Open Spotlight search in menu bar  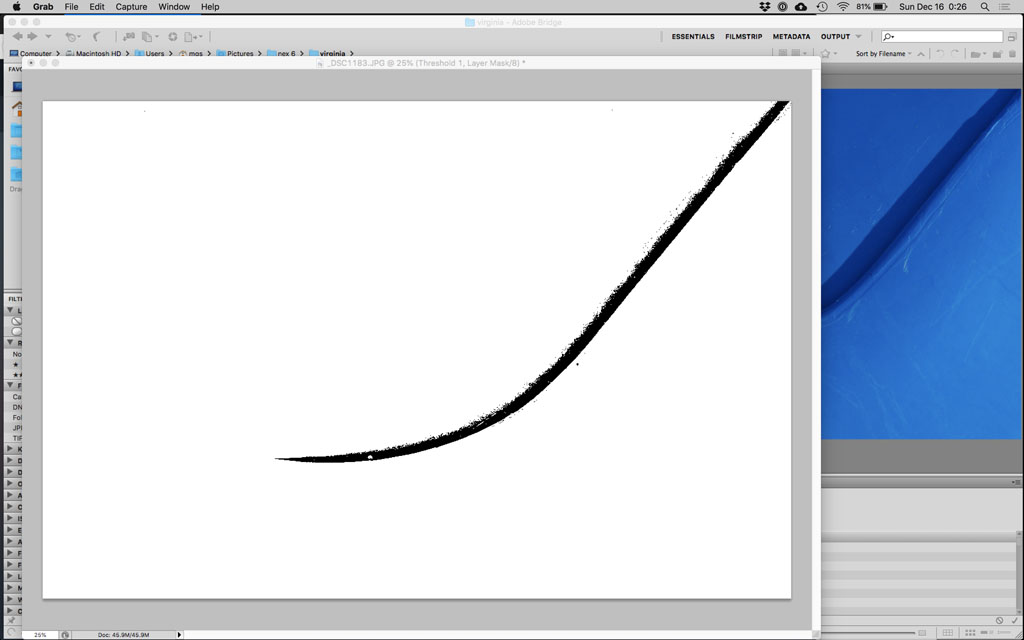984,7
